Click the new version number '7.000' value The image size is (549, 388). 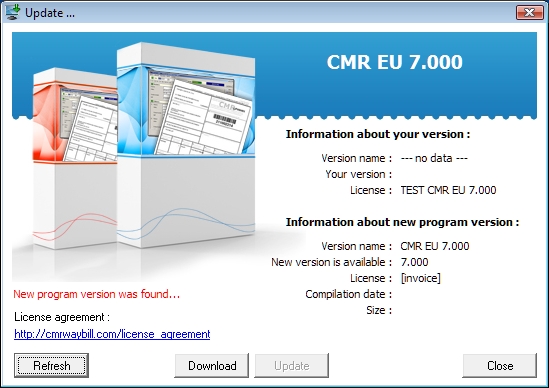[414, 262]
